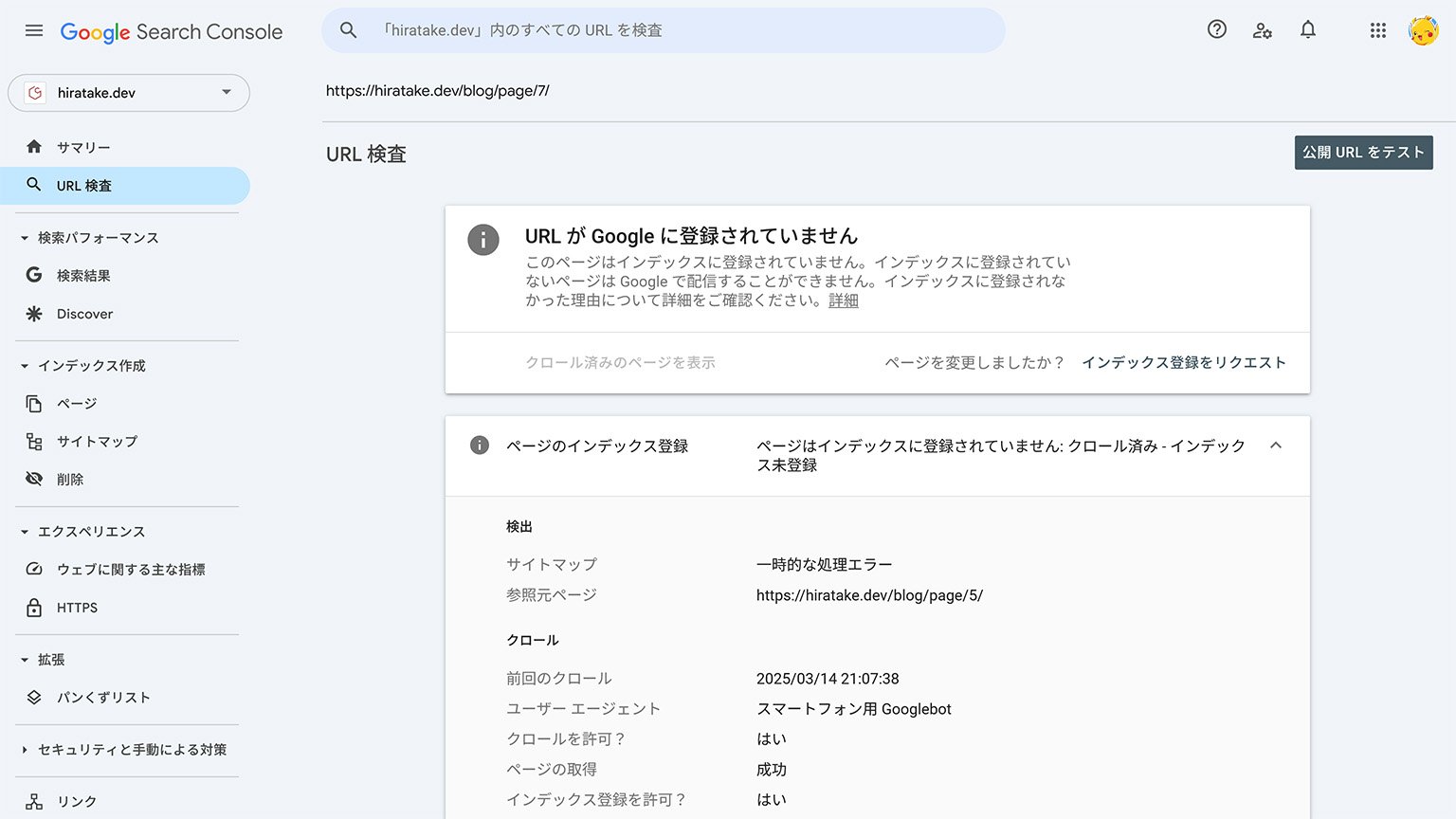Image resolution: width=1456 pixels, height=819 pixels.
Task: Collapse the エクスペリエンス section
Action: point(25,532)
